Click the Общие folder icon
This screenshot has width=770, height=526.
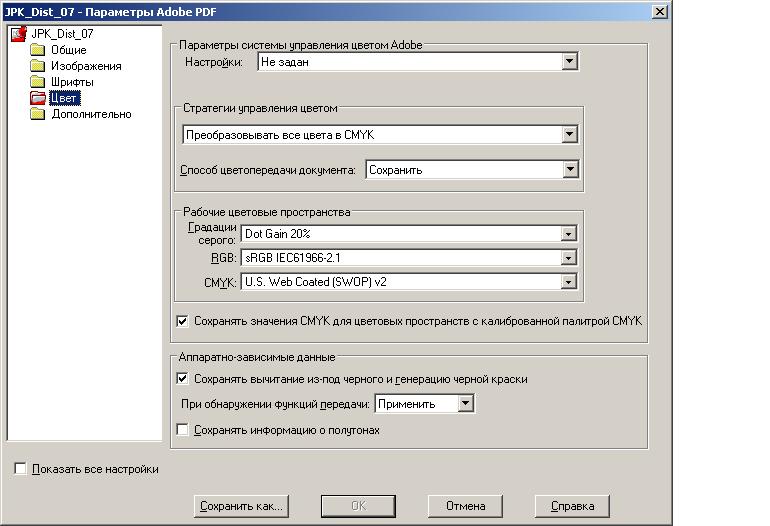[37, 50]
